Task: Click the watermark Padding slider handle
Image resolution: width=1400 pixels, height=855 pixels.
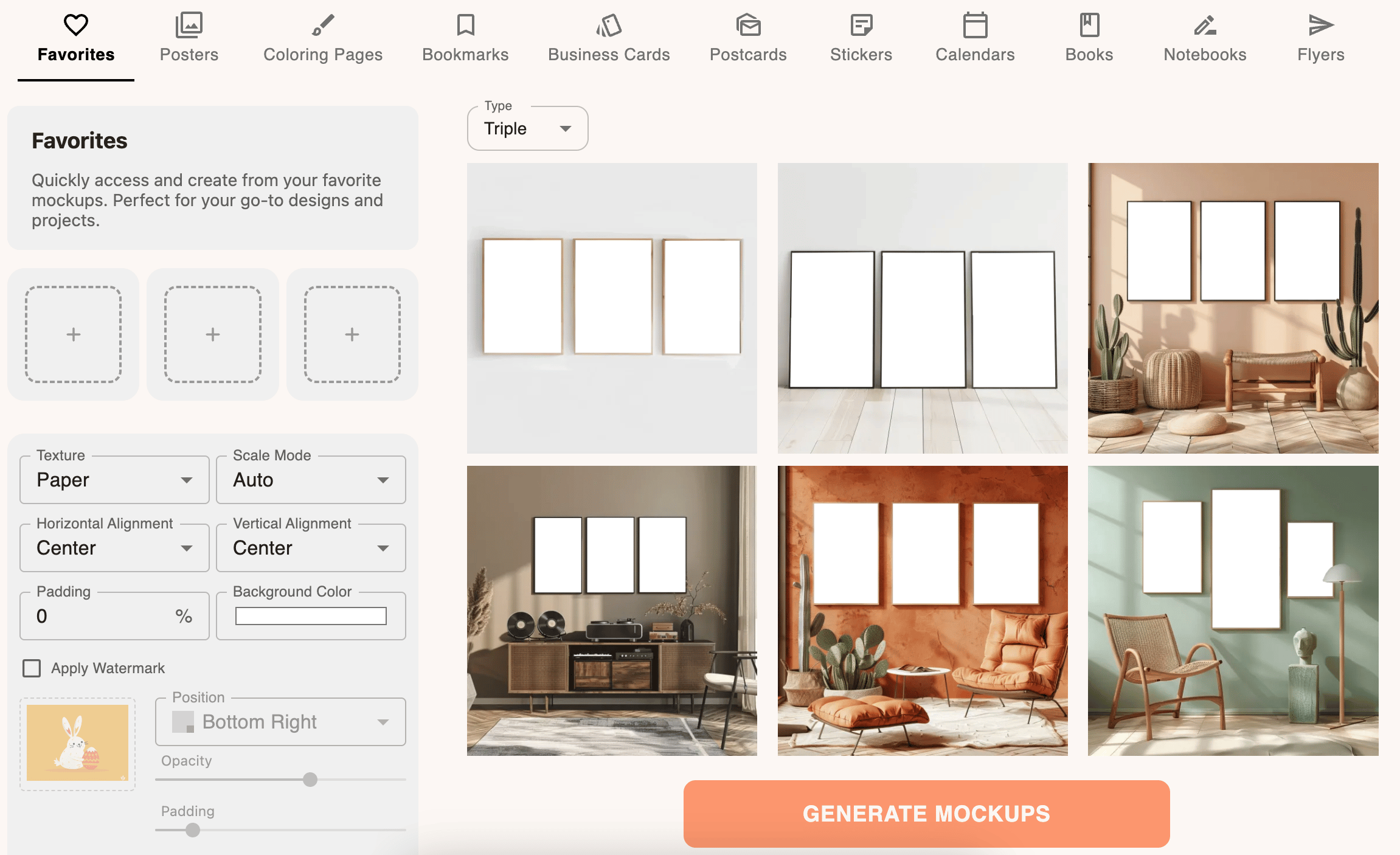Action: pos(193,830)
